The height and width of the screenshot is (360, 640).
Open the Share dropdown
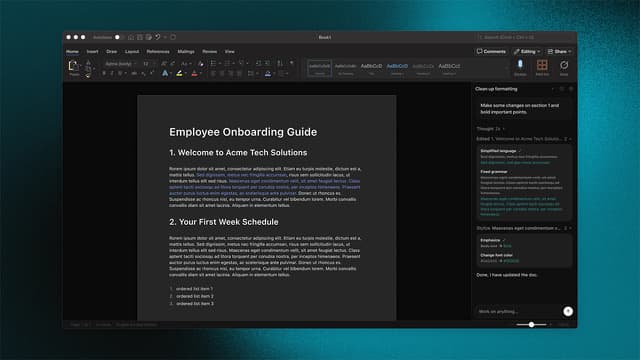[559, 52]
